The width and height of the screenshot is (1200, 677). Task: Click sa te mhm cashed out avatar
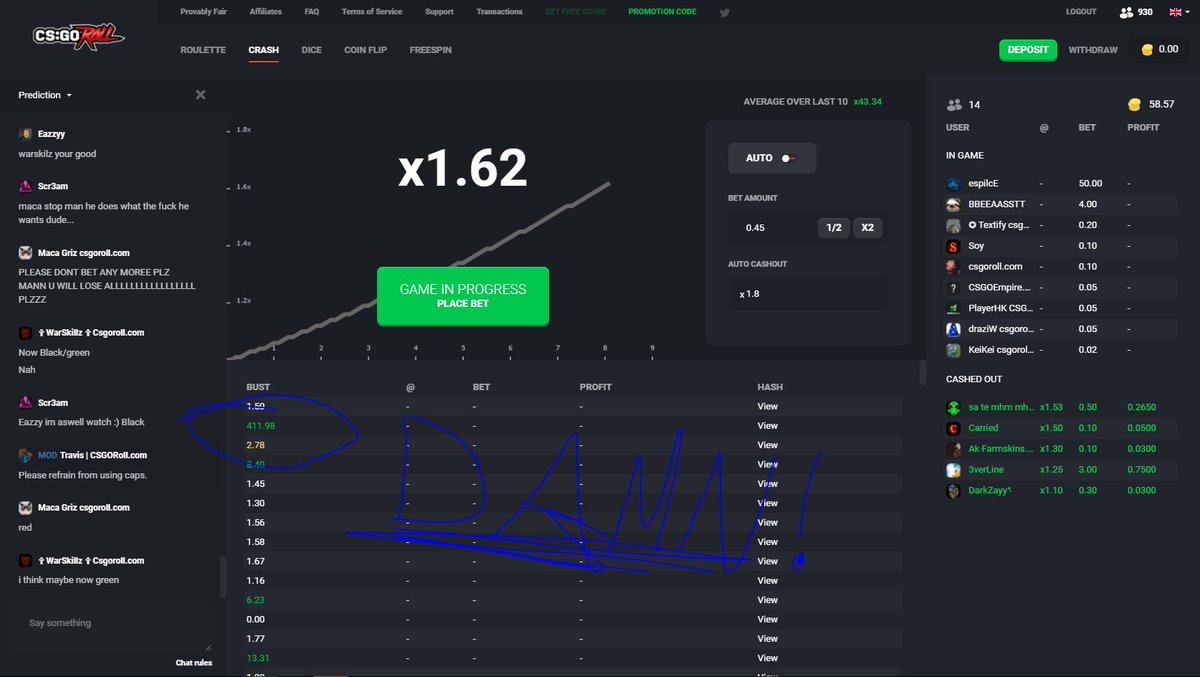click(953, 407)
